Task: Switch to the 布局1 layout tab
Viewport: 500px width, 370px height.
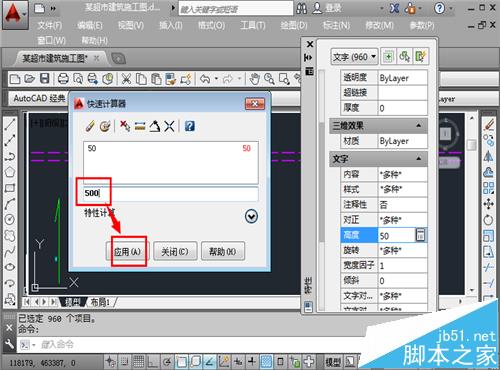Action: [100, 302]
